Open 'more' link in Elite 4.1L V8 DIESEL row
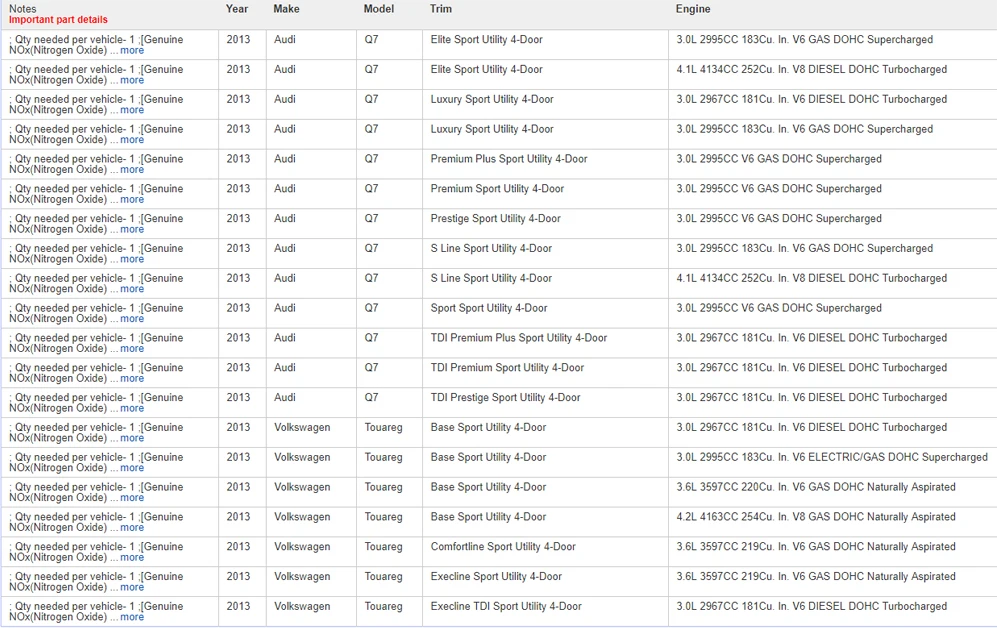Screen dimensions: 997x628 click(132, 80)
